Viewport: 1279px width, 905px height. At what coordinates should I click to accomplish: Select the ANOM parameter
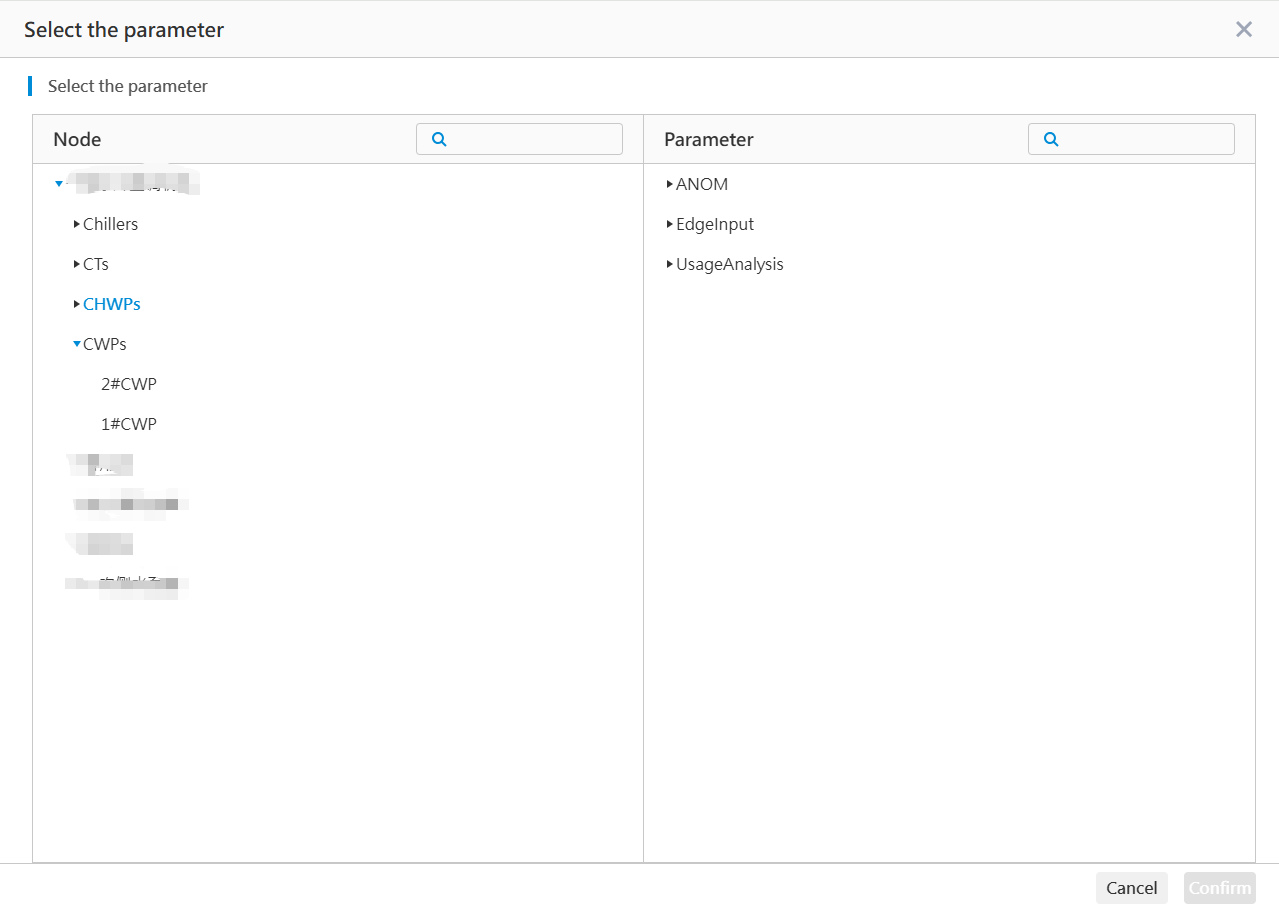point(701,184)
